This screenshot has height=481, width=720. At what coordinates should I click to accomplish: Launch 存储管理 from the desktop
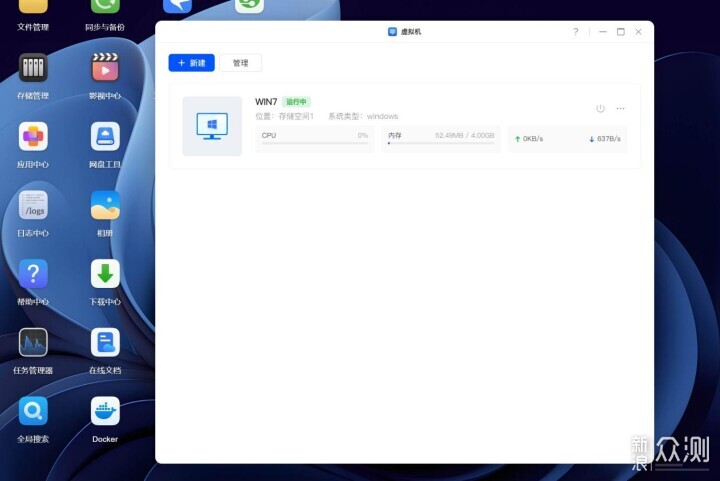pos(33,68)
